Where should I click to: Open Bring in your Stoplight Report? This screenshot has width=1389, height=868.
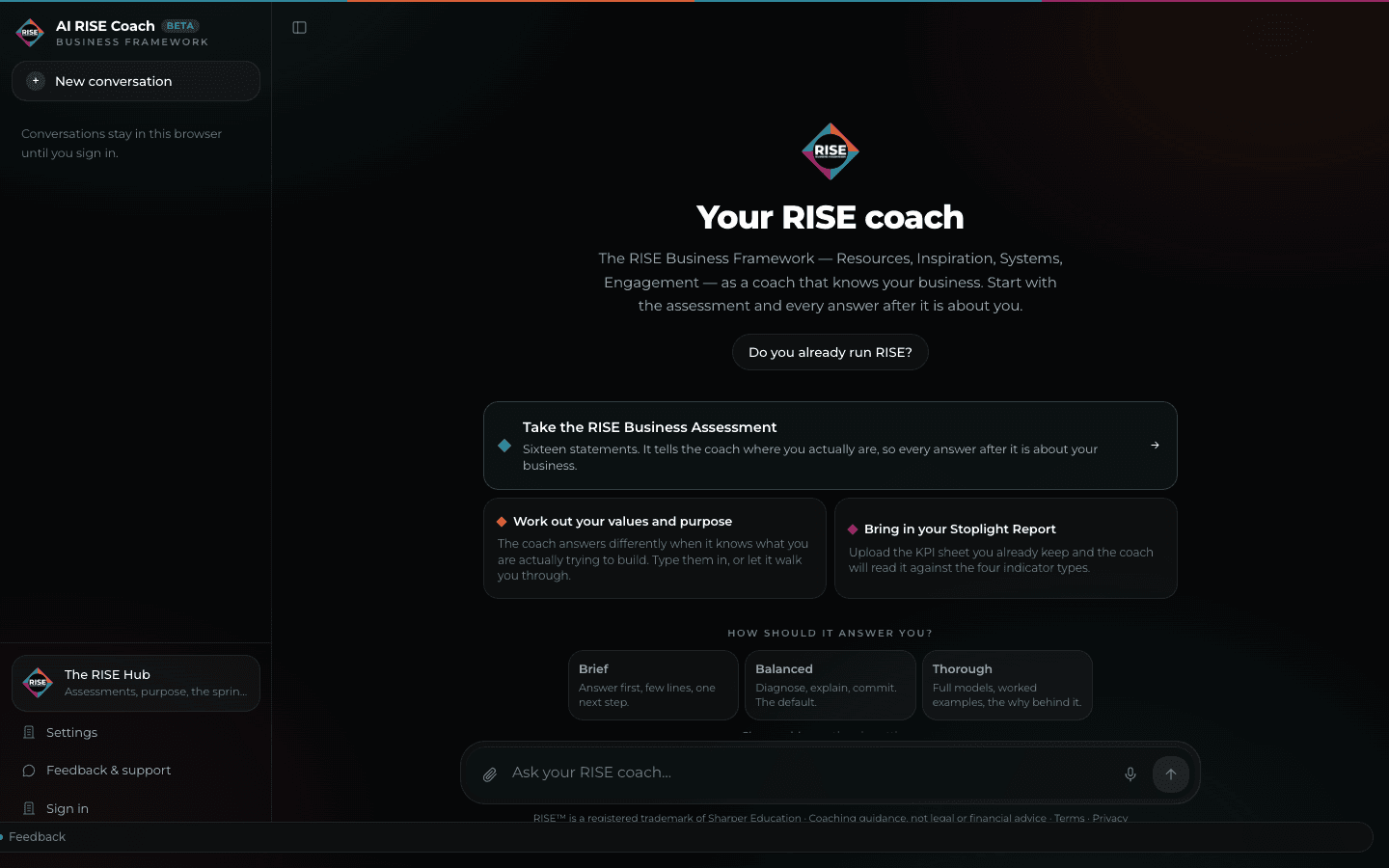point(1006,548)
